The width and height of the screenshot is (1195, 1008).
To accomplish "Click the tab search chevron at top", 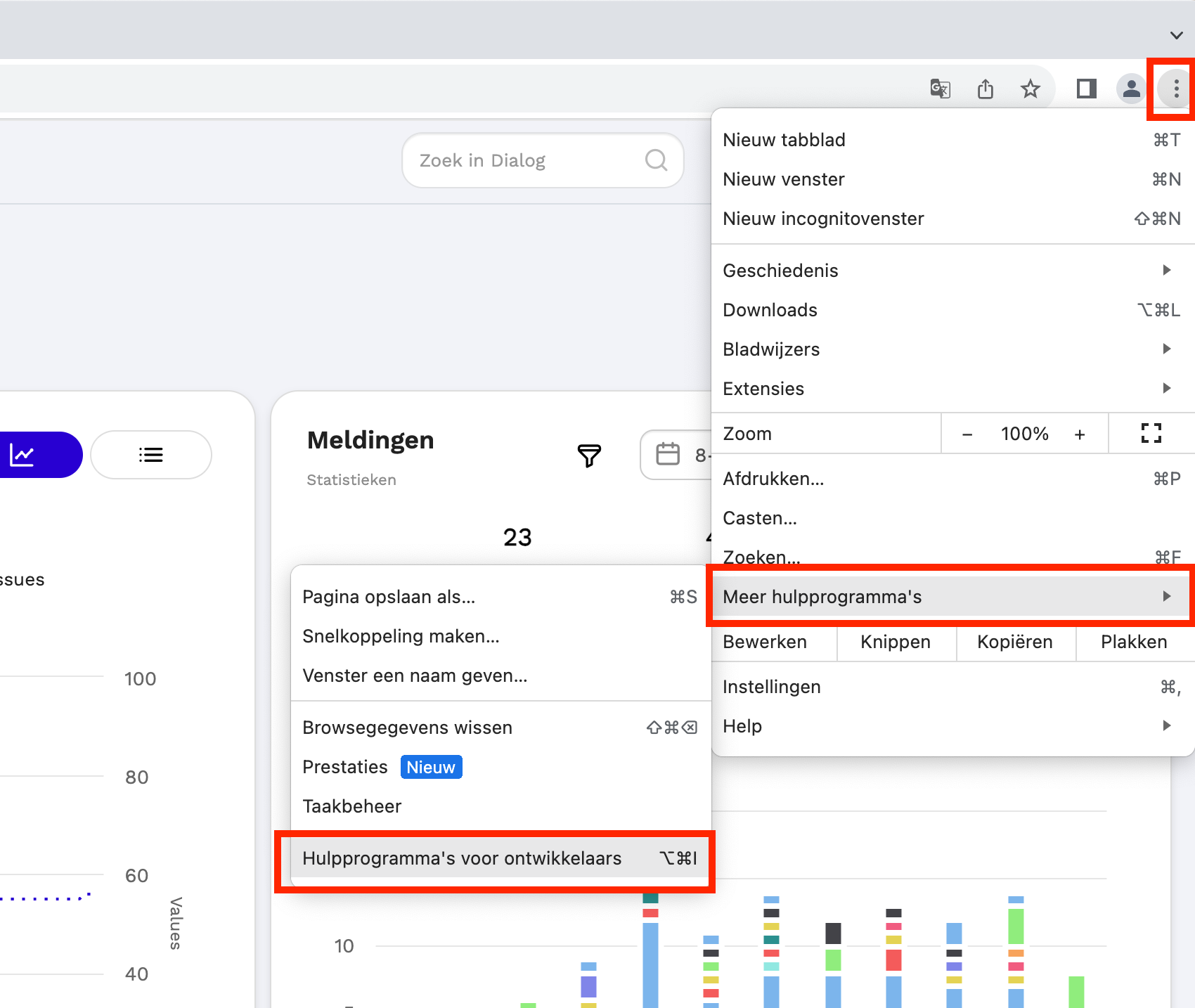I will click(1176, 35).
